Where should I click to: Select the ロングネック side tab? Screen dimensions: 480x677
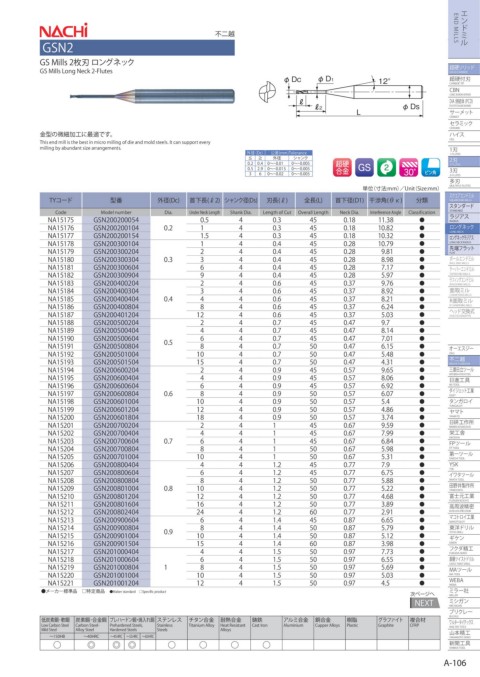[462, 228]
